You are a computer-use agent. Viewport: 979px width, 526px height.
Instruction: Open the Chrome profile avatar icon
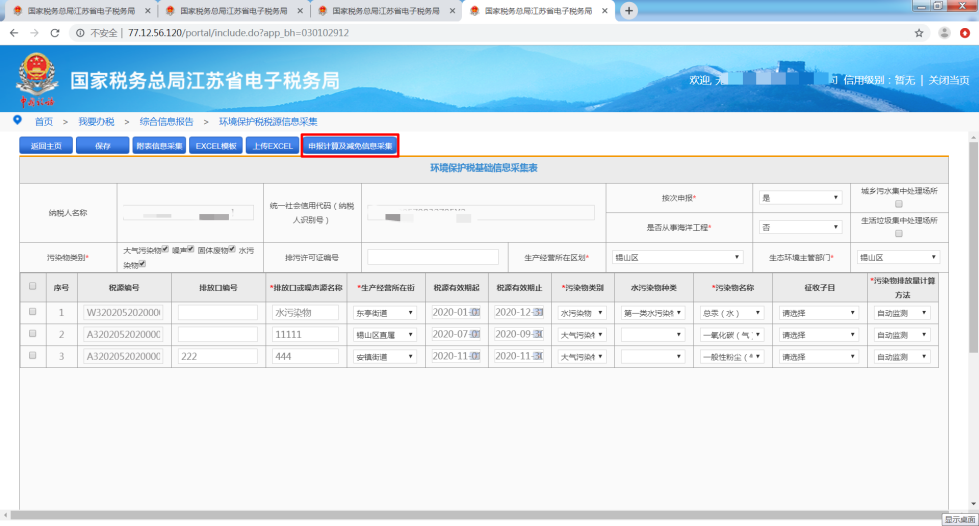[943, 33]
